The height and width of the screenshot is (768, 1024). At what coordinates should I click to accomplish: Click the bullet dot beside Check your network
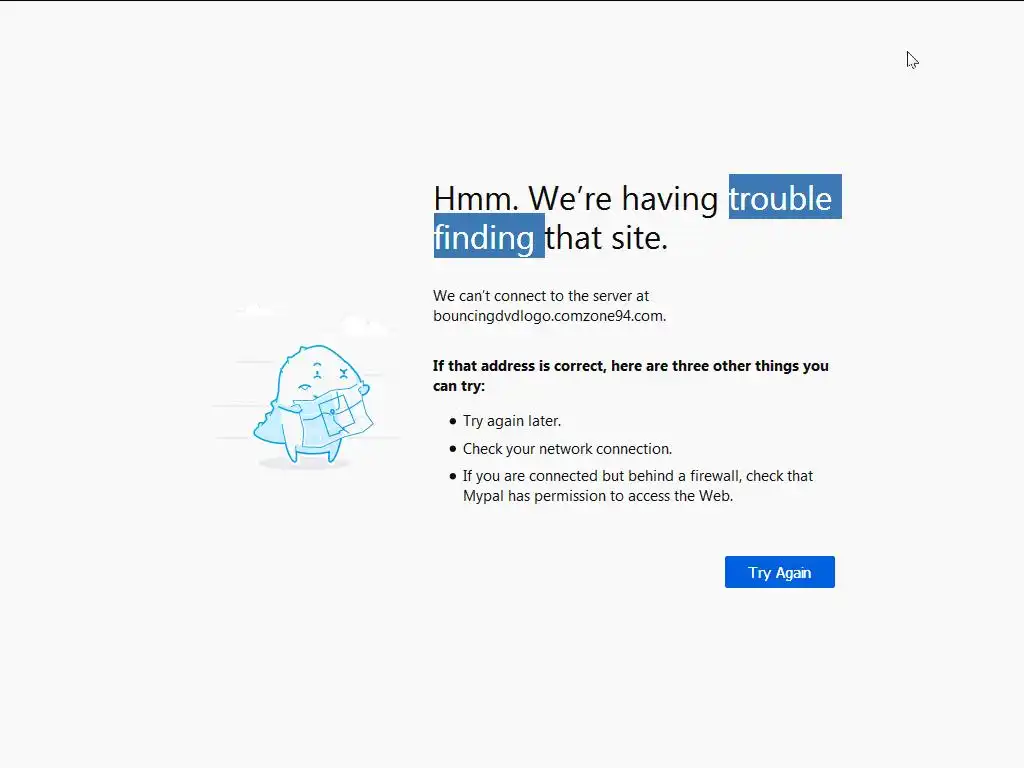[x=453, y=449]
